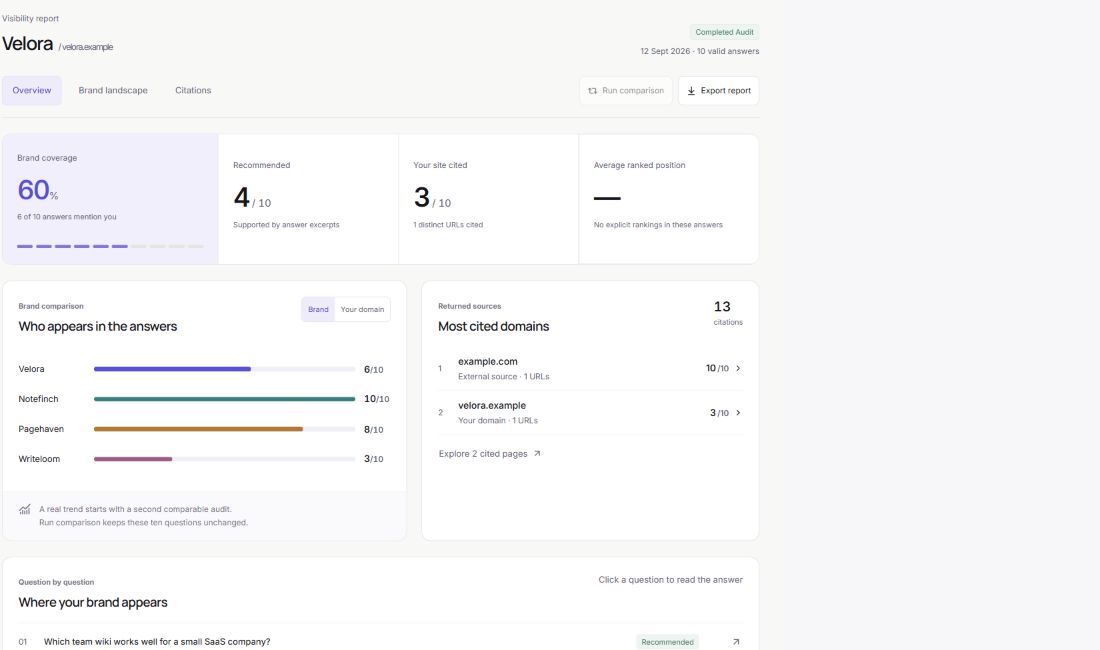1100x650 pixels.
Task: Click Click a question to read the answer
Action: click(670, 580)
